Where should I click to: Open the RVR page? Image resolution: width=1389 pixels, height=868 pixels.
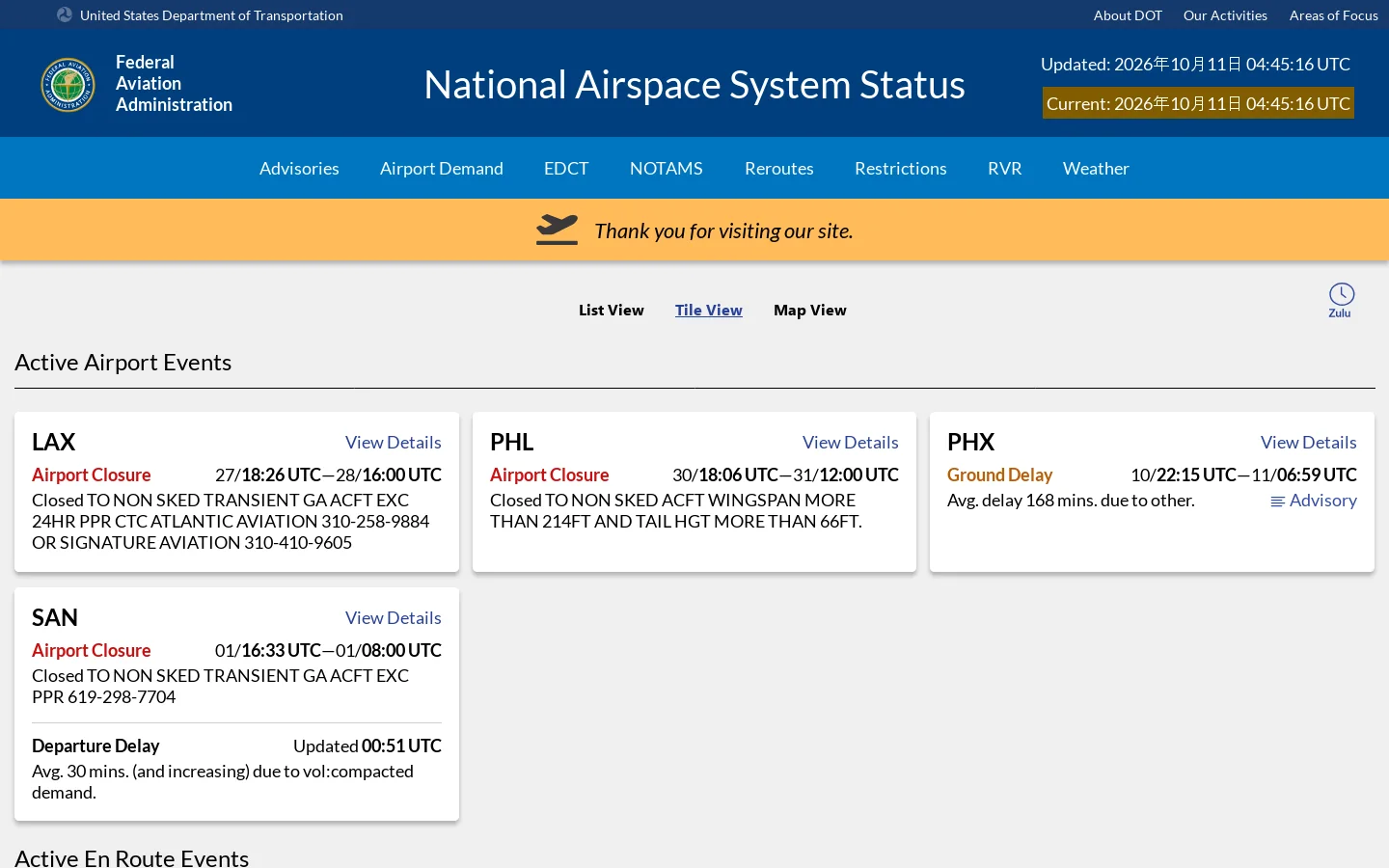point(1005,168)
